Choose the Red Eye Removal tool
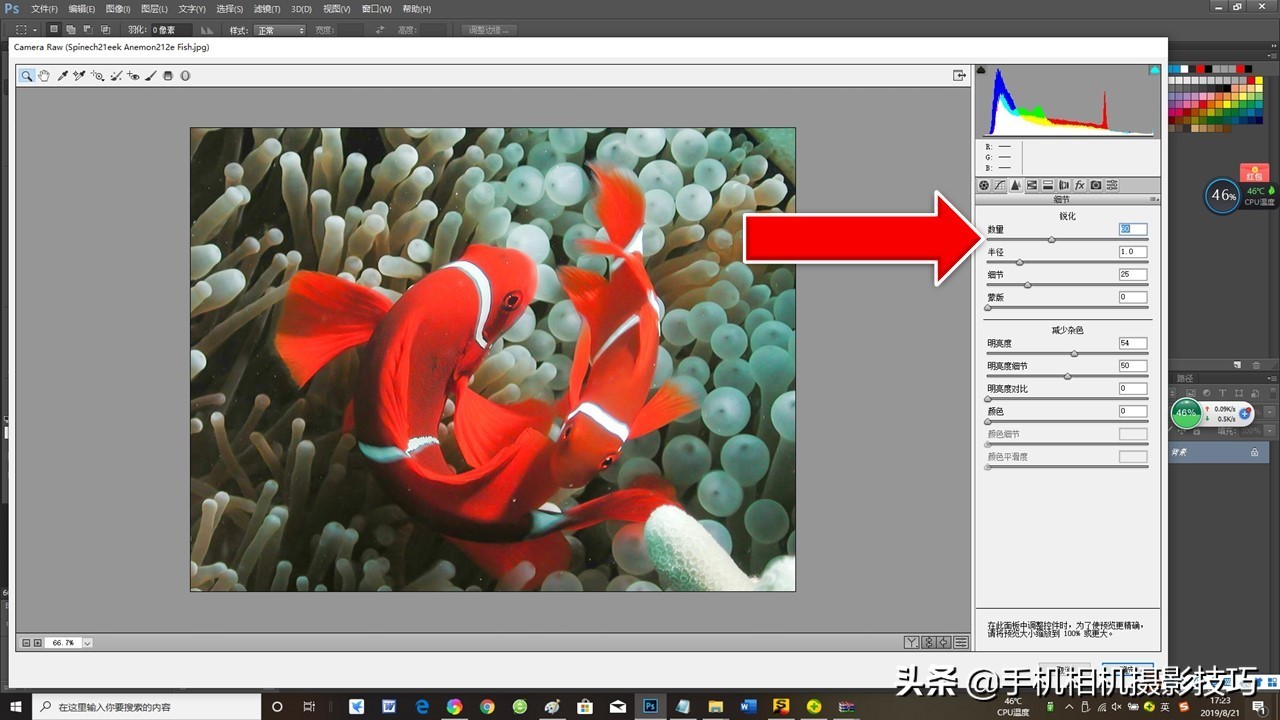Viewport: 1280px width, 720px height. click(x=133, y=76)
